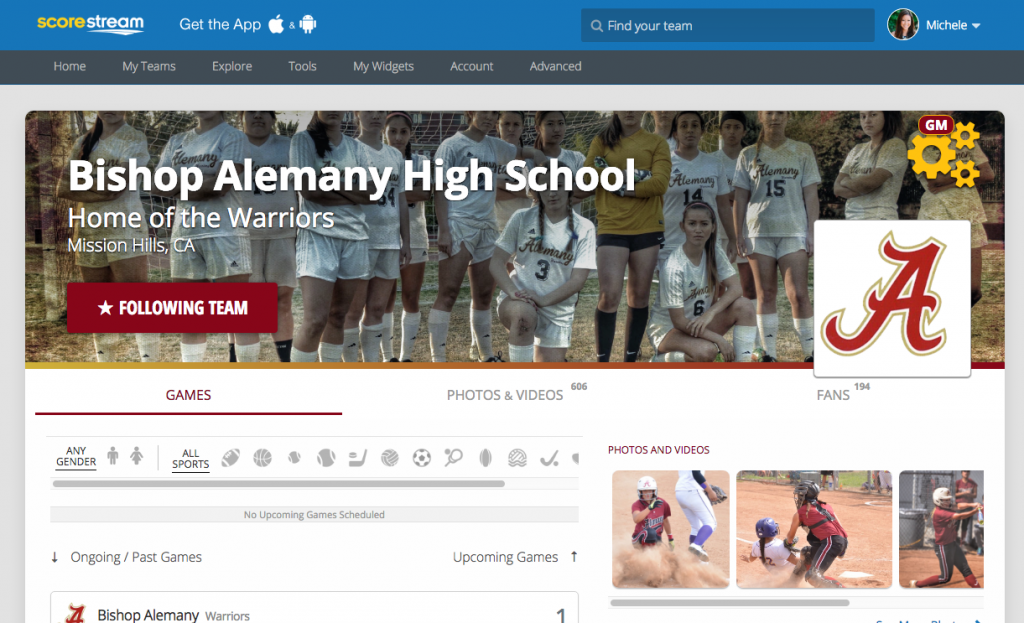
Task: Toggle the boys gender filter
Action: [113, 456]
